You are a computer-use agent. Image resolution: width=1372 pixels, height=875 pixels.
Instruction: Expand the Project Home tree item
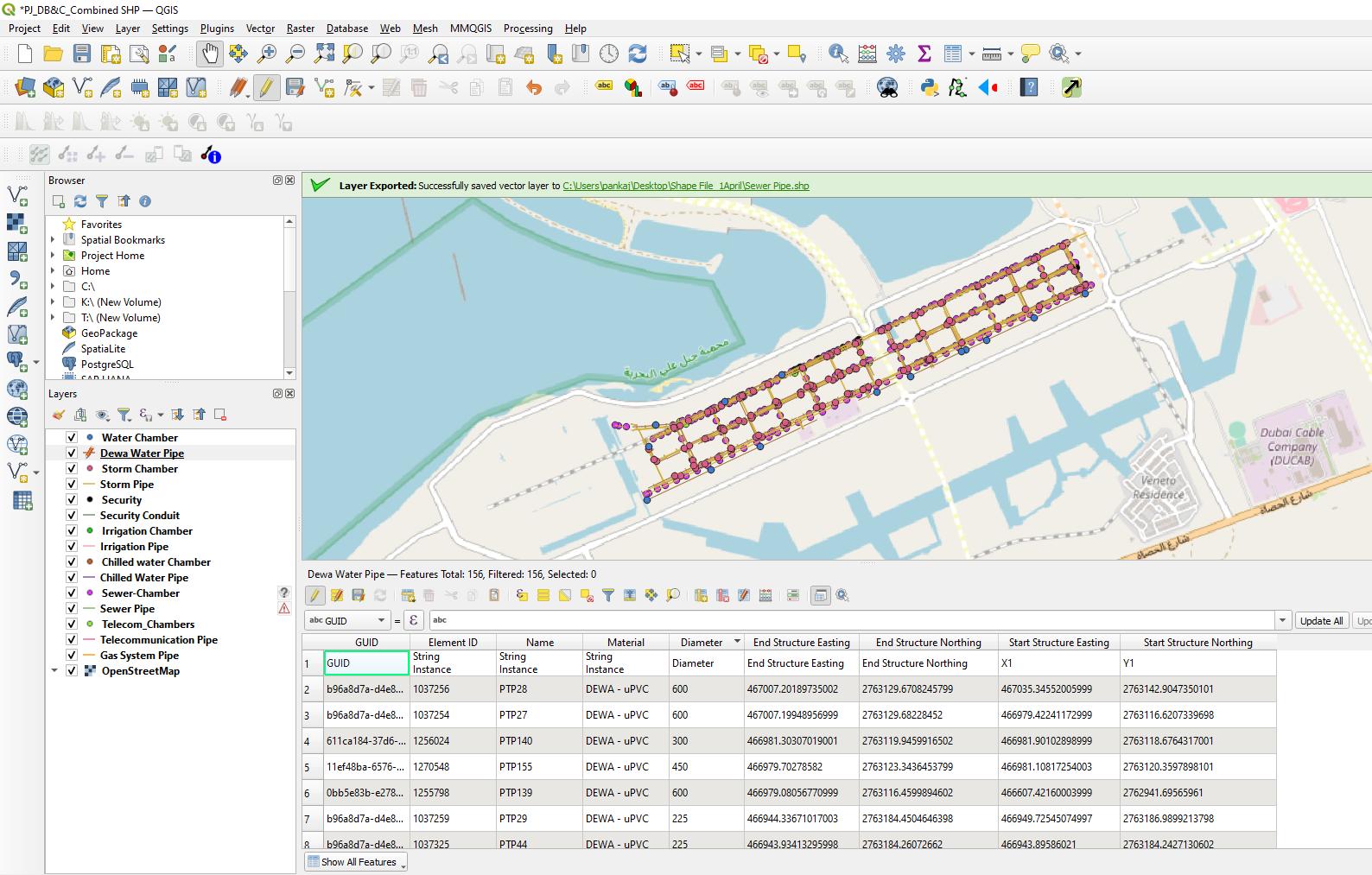[x=54, y=256]
